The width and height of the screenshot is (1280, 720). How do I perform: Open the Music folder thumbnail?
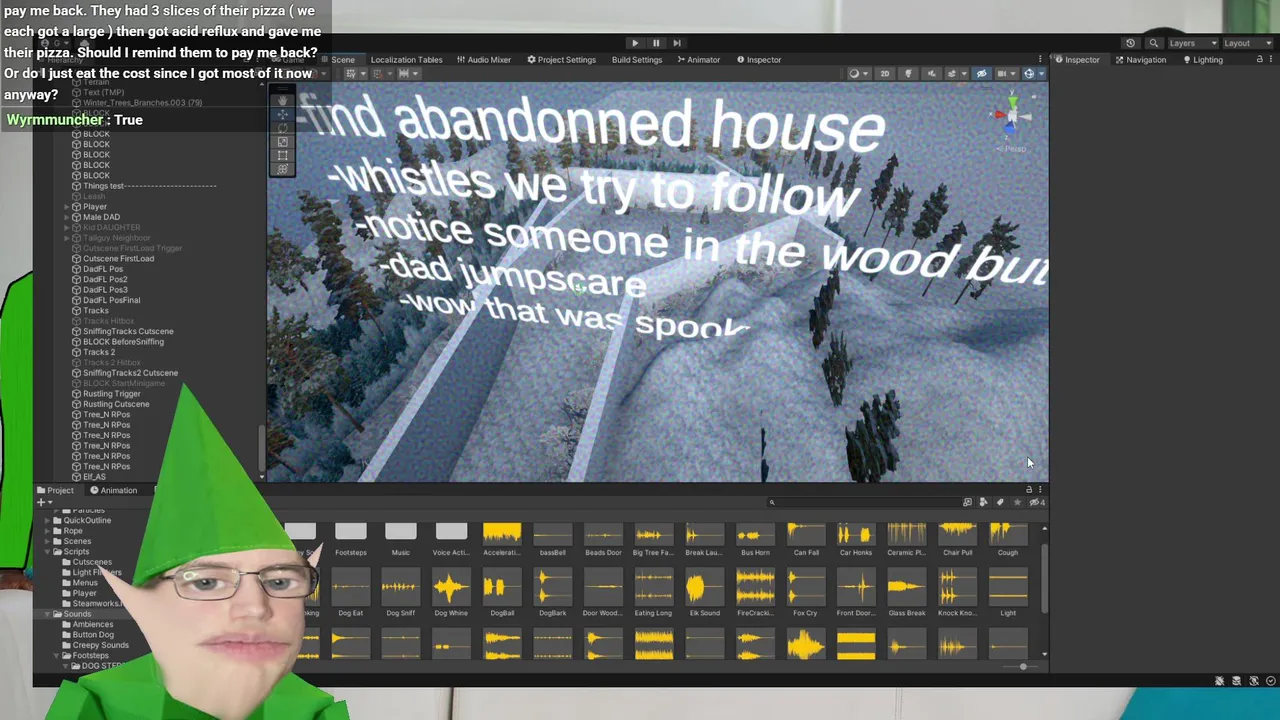click(400, 539)
